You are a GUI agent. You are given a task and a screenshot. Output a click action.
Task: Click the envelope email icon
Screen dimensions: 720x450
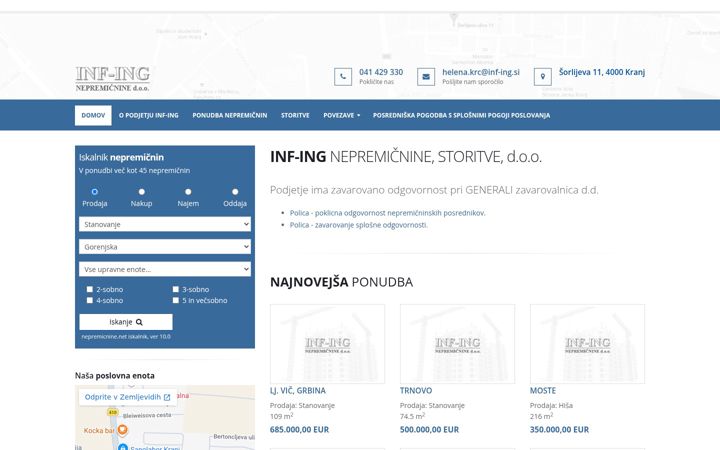[426, 77]
